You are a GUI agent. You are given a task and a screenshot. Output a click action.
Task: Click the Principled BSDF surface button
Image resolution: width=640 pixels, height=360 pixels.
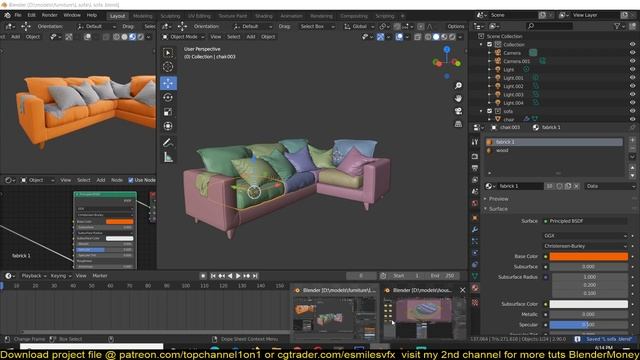585,221
